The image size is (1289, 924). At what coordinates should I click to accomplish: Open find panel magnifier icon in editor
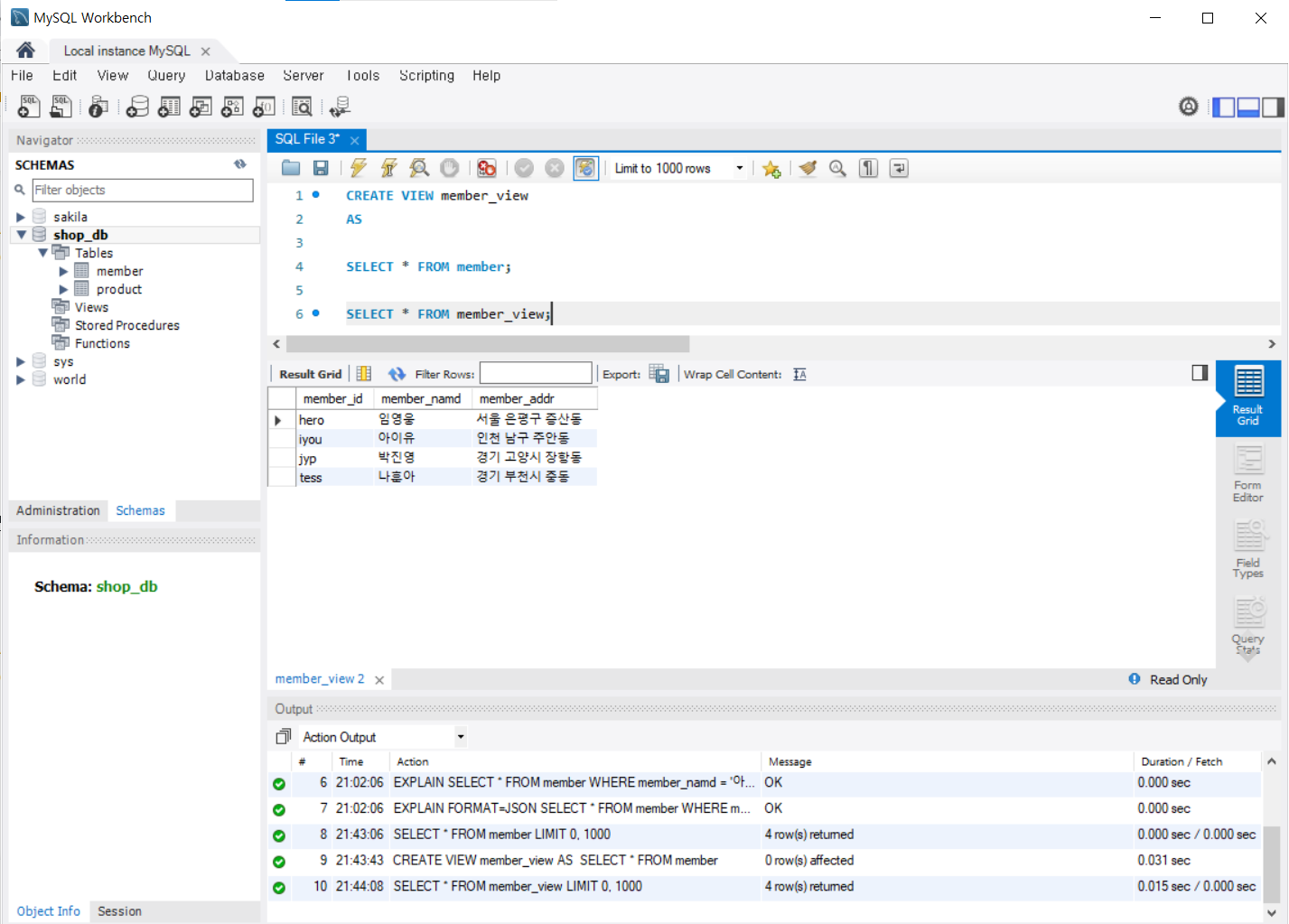pos(837,168)
